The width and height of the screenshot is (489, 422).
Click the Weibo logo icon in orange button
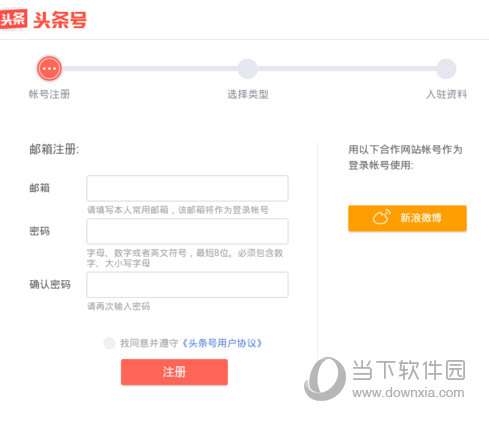pos(382,217)
